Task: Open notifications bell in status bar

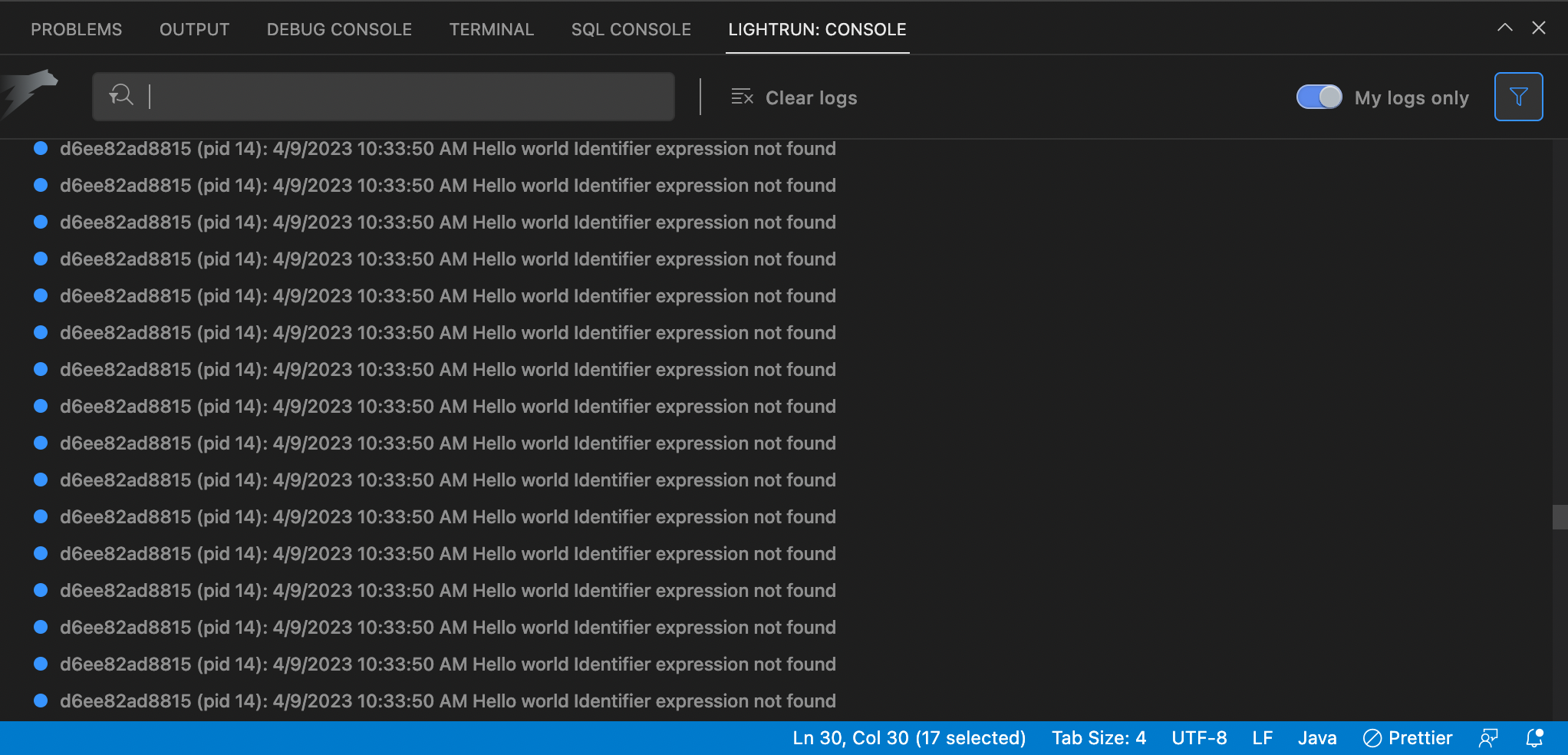Action: click(x=1535, y=738)
